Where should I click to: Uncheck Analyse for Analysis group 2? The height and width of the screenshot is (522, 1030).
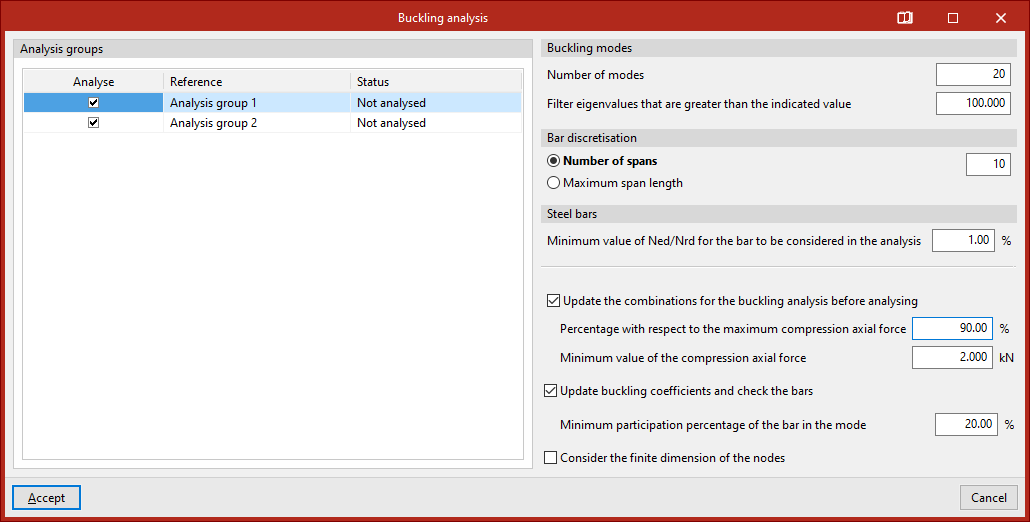click(x=94, y=123)
